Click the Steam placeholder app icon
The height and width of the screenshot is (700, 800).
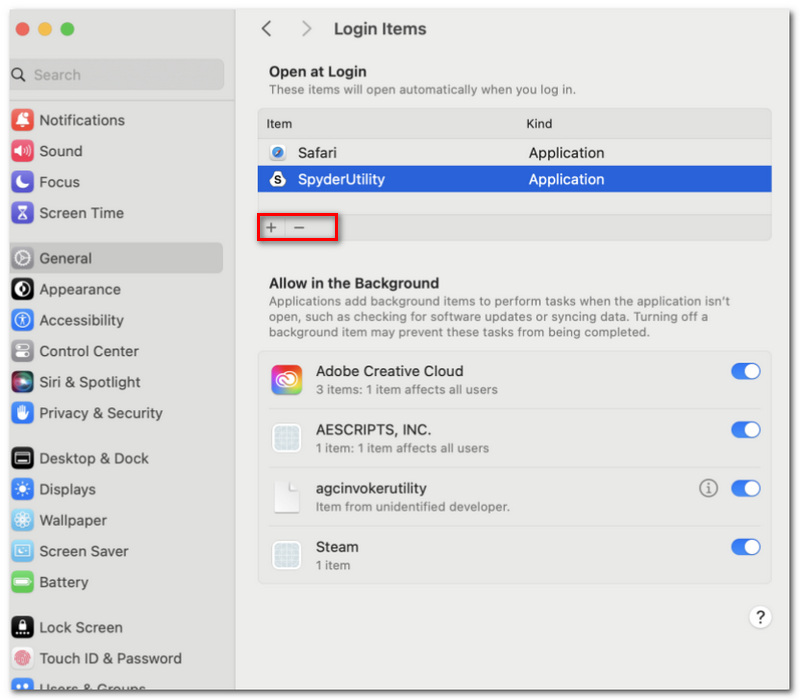[x=287, y=555]
